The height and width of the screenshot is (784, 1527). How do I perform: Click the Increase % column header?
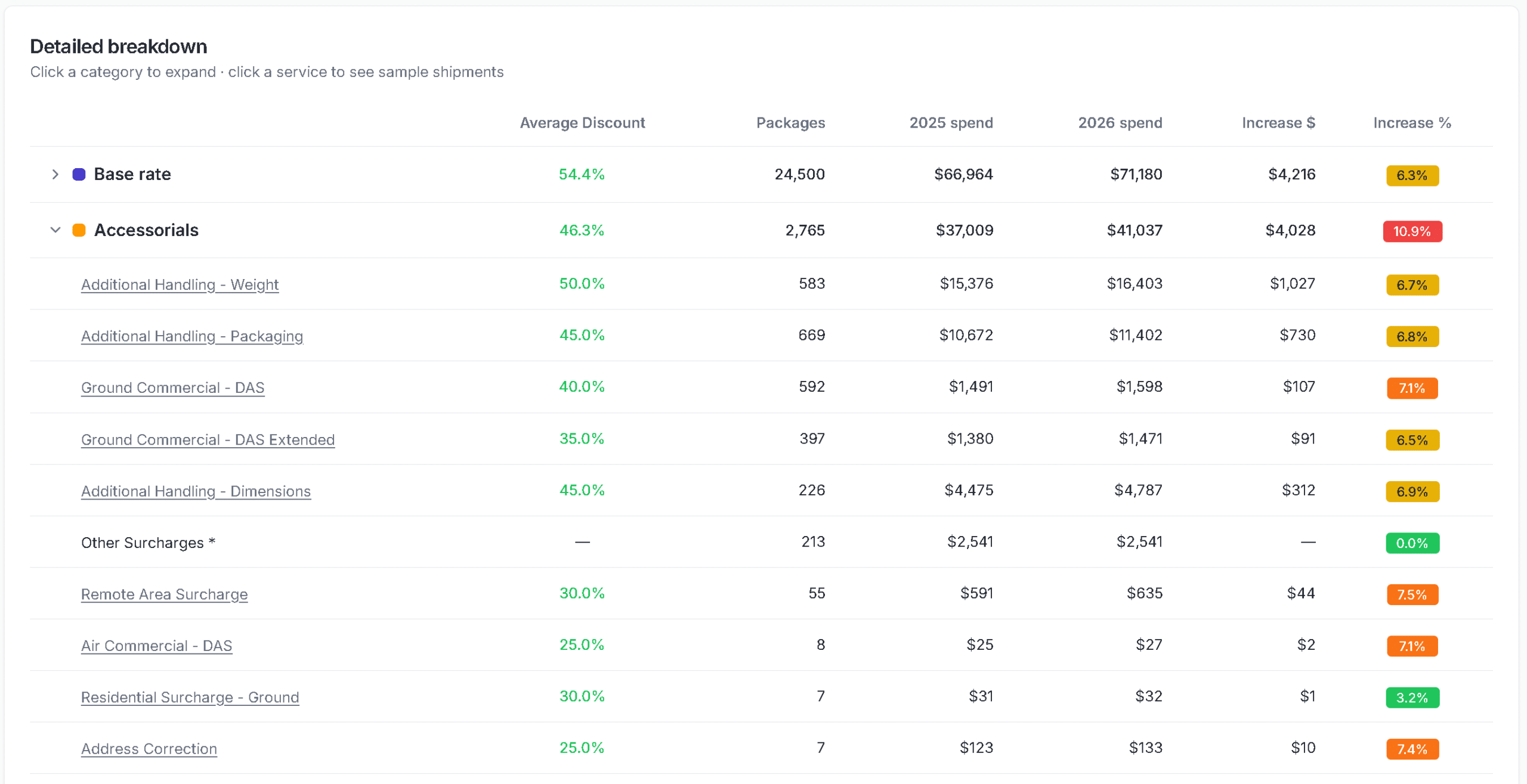[x=1411, y=123]
